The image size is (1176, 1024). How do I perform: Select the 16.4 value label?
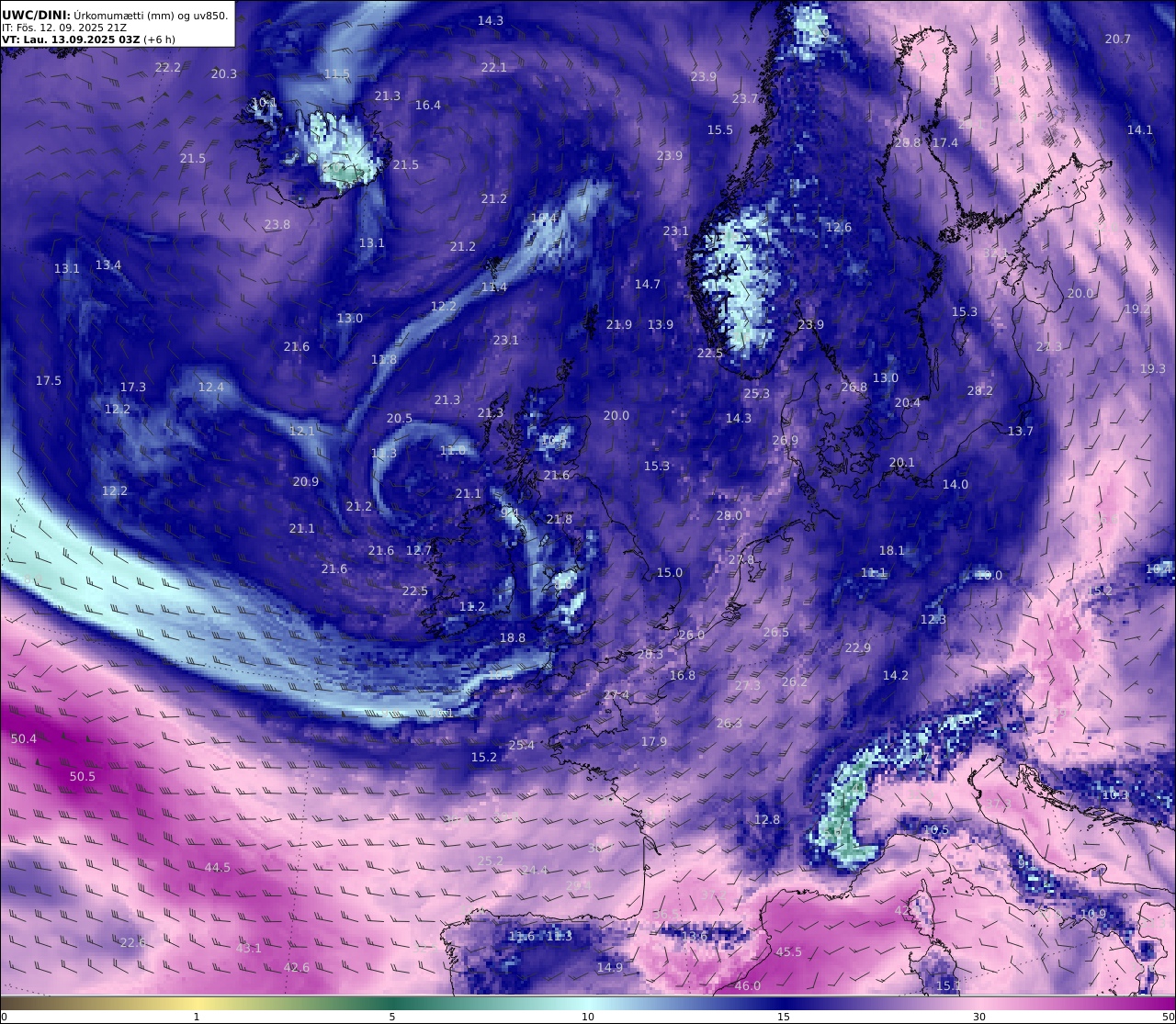click(427, 105)
